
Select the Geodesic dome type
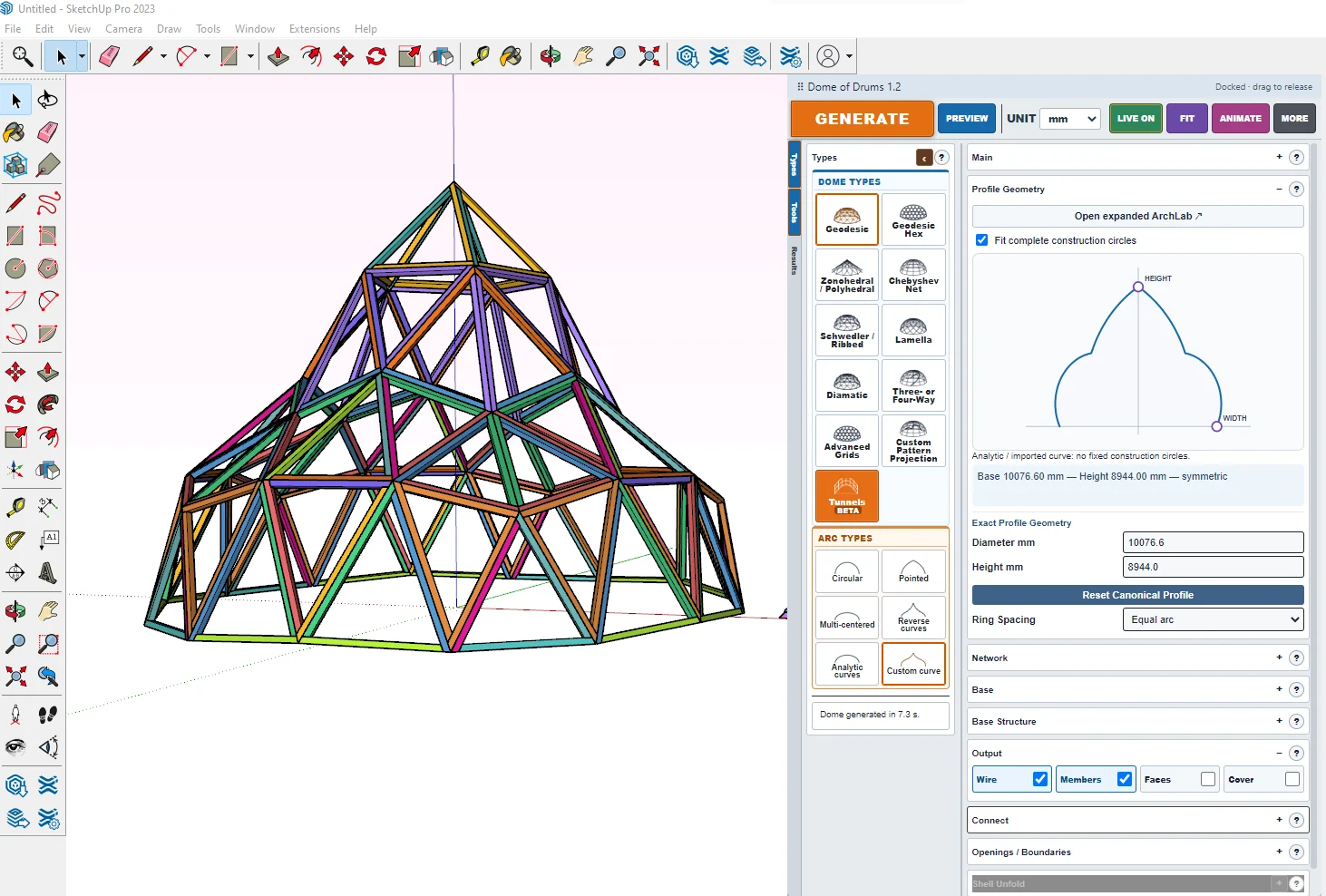coord(847,219)
